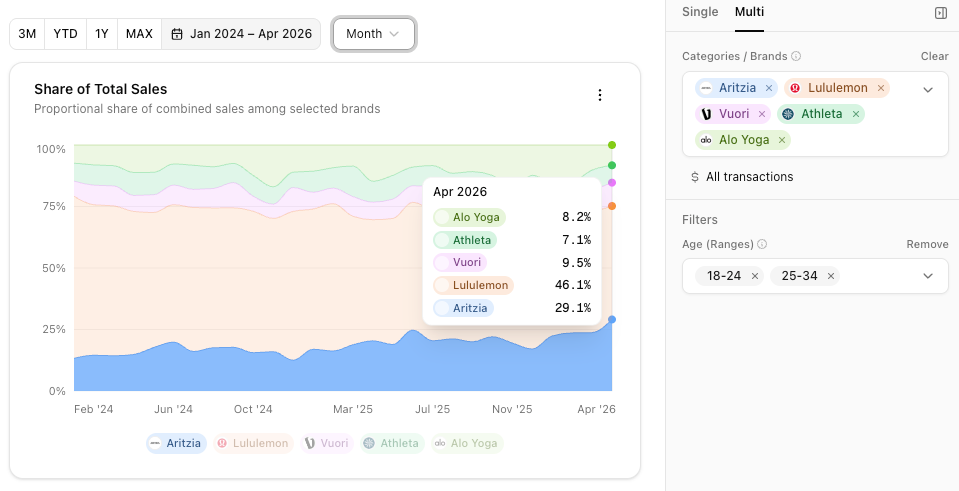Toggle Athleta series in chart legend

tap(392, 443)
